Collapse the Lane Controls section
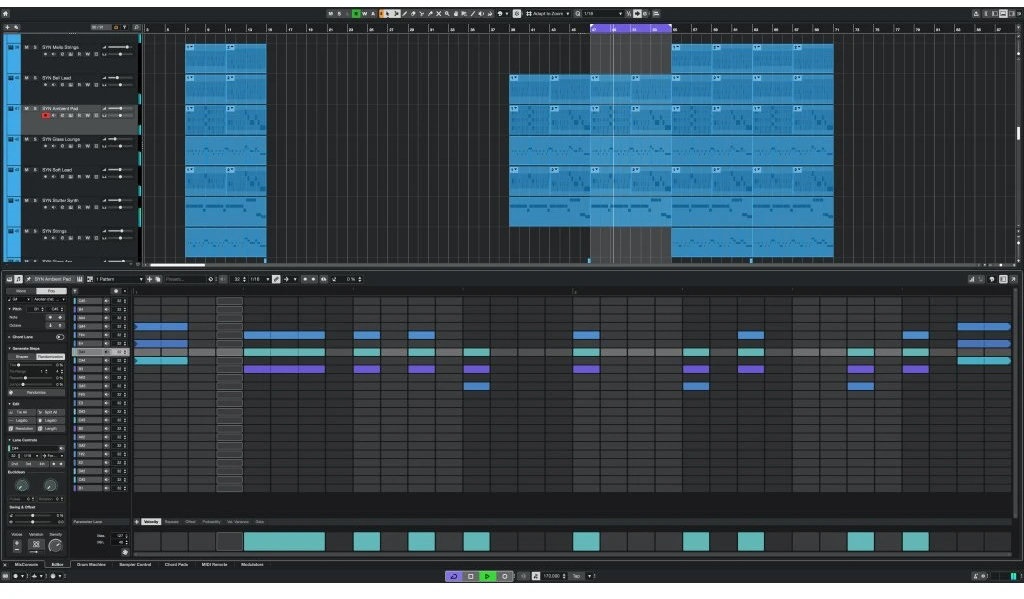This screenshot has width=1024, height=599. 10,440
